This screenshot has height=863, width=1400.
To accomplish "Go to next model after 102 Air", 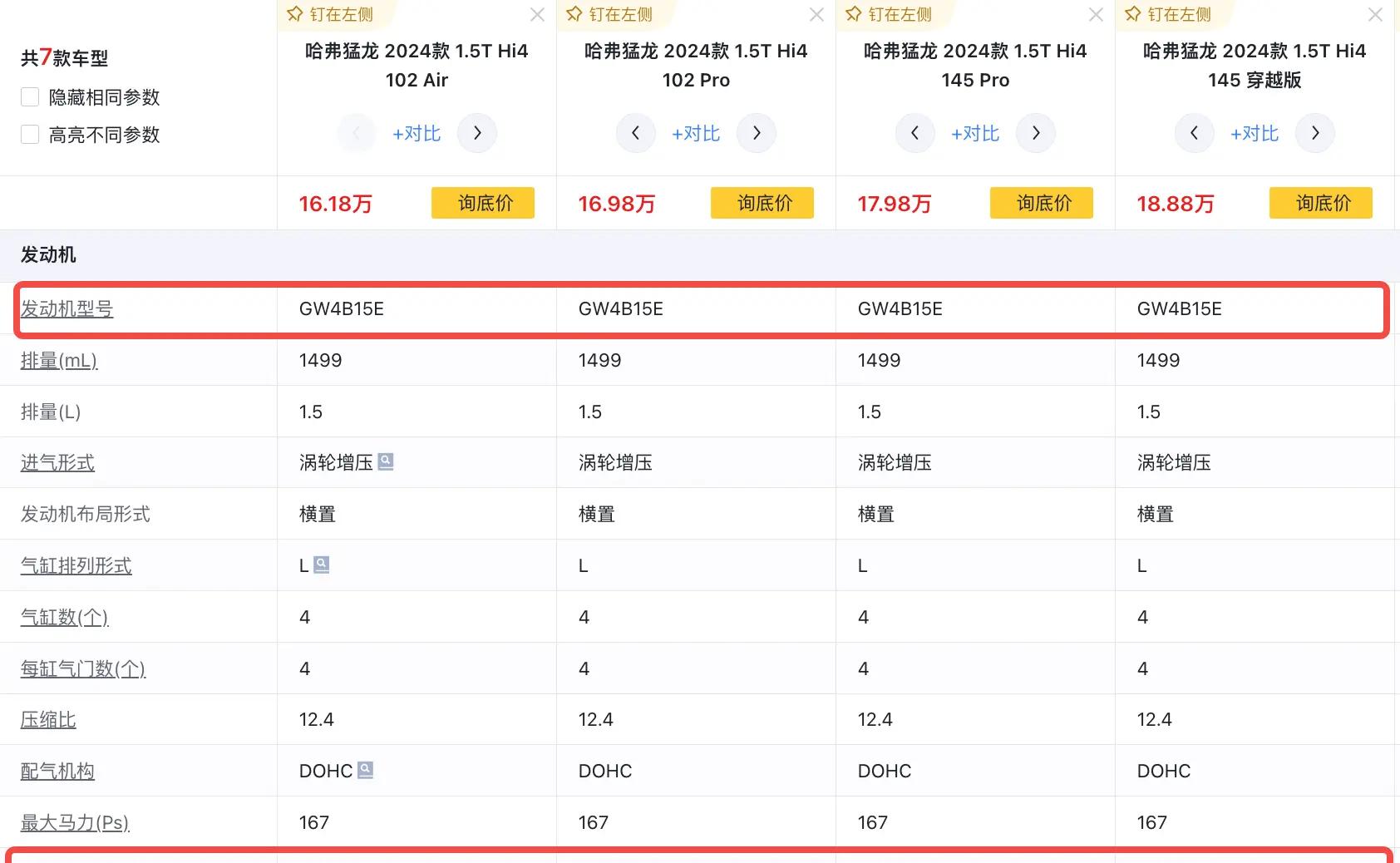I will 477,133.
